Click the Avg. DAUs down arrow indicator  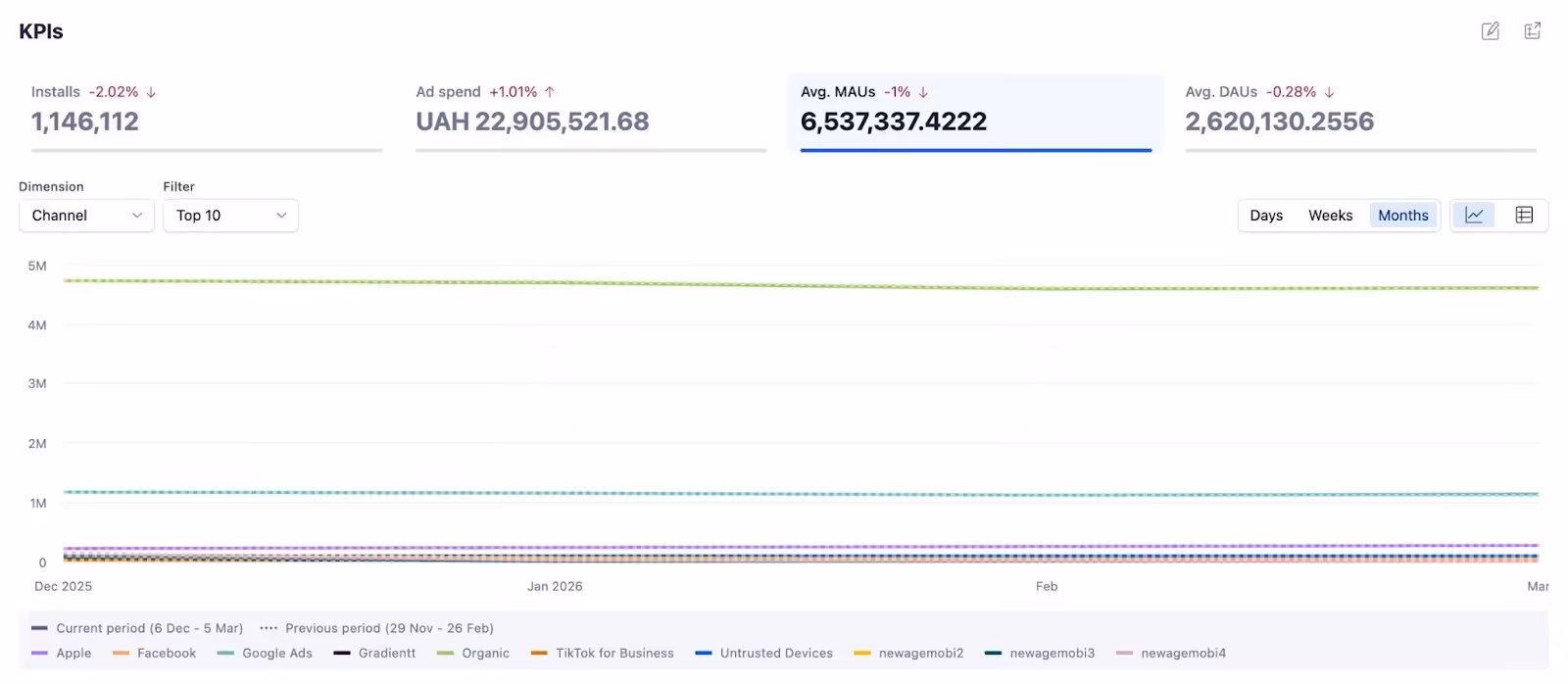click(1329, 92)
